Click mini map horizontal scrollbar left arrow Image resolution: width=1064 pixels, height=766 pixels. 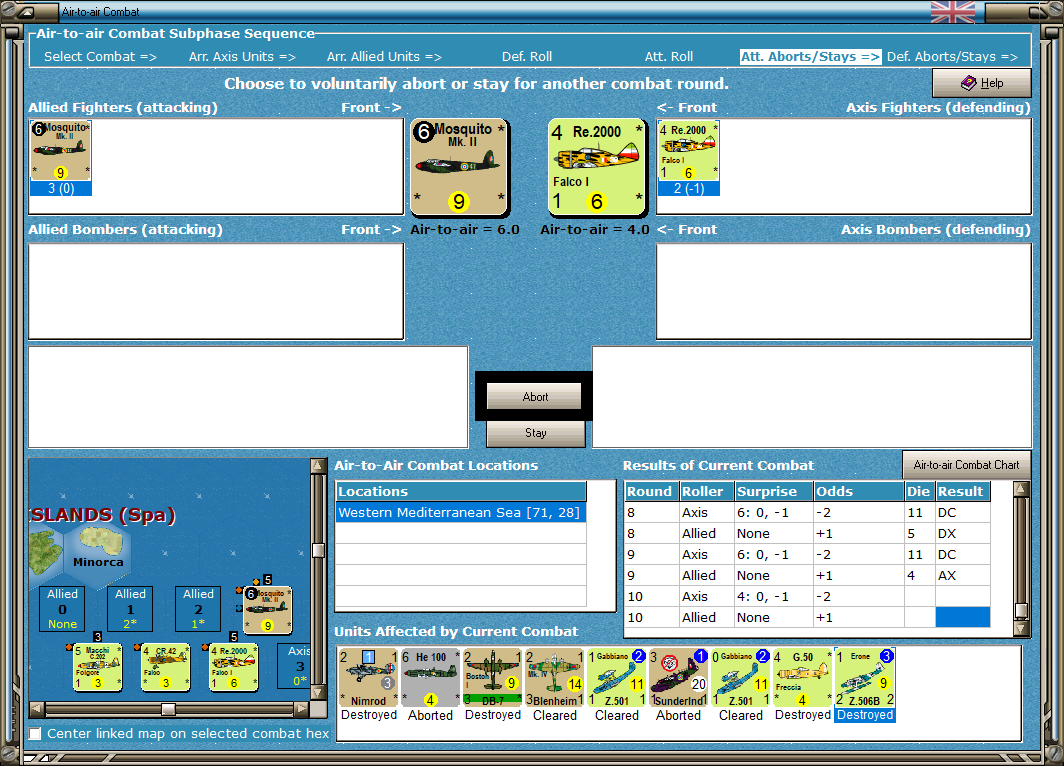37,709
